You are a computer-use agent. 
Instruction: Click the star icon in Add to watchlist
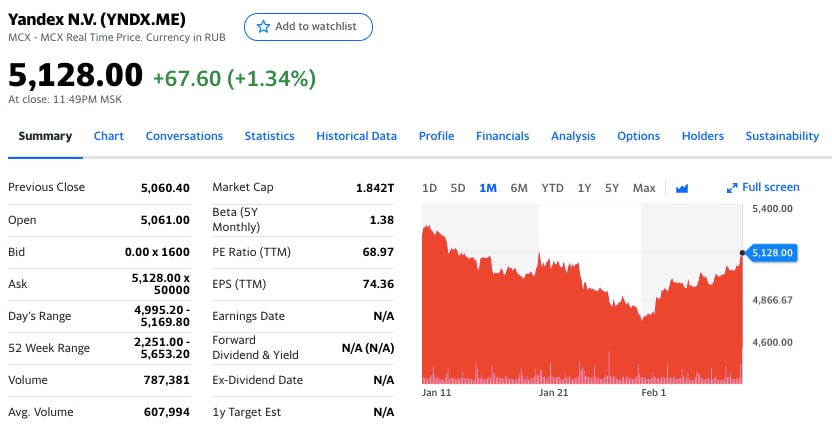(x=263, y=27)
